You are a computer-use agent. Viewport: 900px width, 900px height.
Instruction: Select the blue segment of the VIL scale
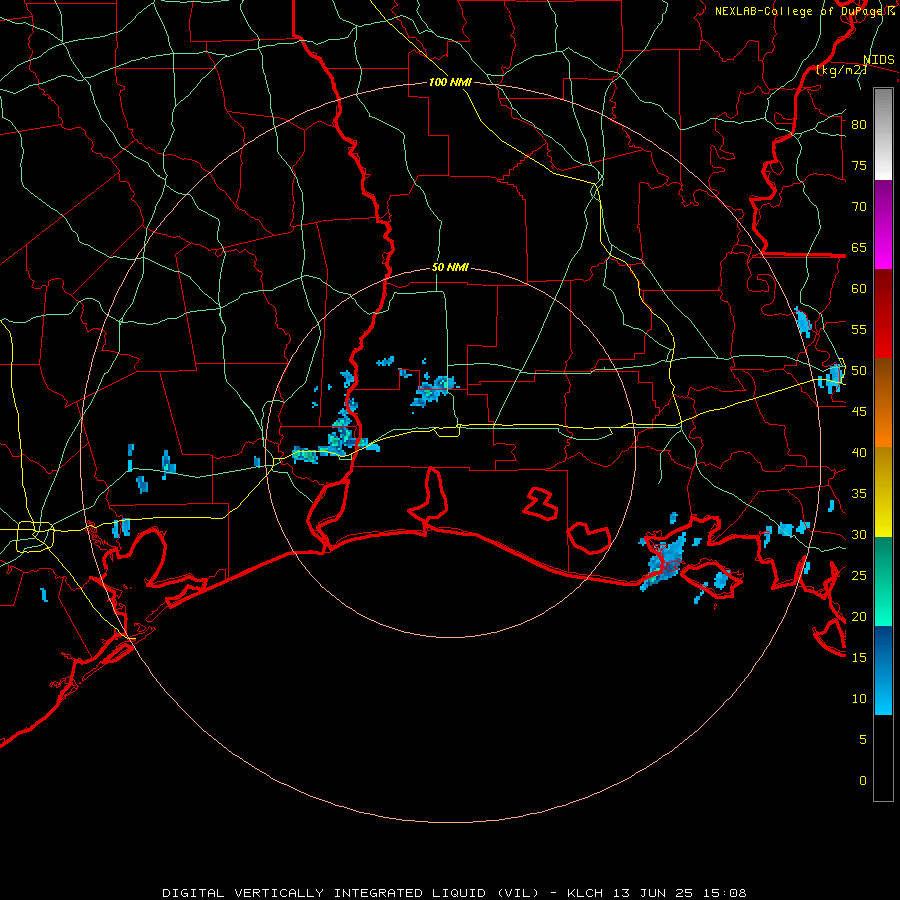coord(883,670)
